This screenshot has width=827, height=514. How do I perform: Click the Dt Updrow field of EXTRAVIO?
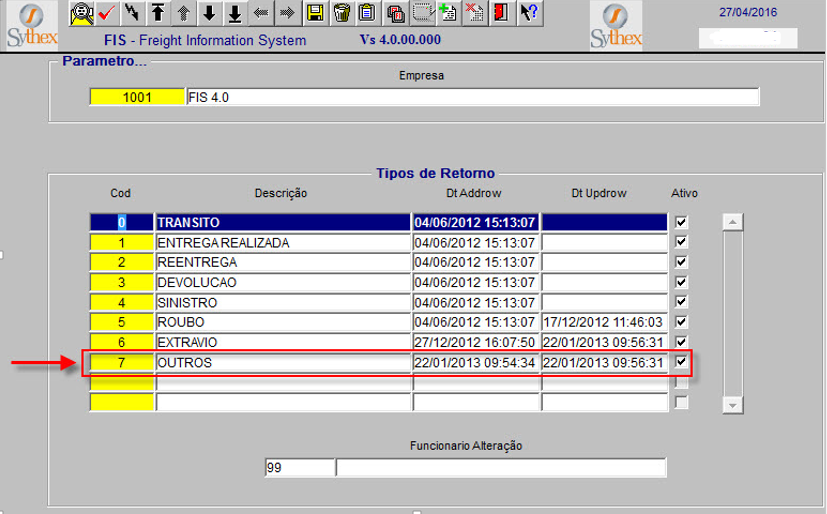coord(603,342)
